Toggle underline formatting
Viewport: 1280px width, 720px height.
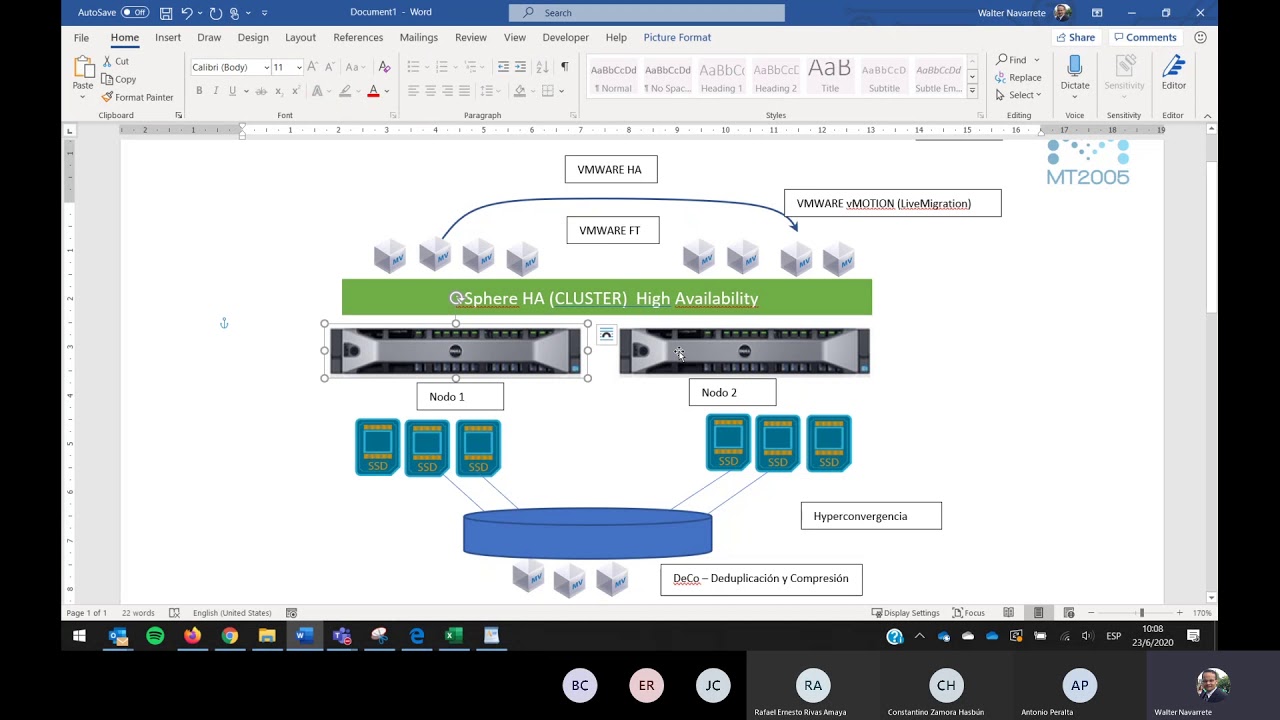pyautogui.click(x=232, y=91)
